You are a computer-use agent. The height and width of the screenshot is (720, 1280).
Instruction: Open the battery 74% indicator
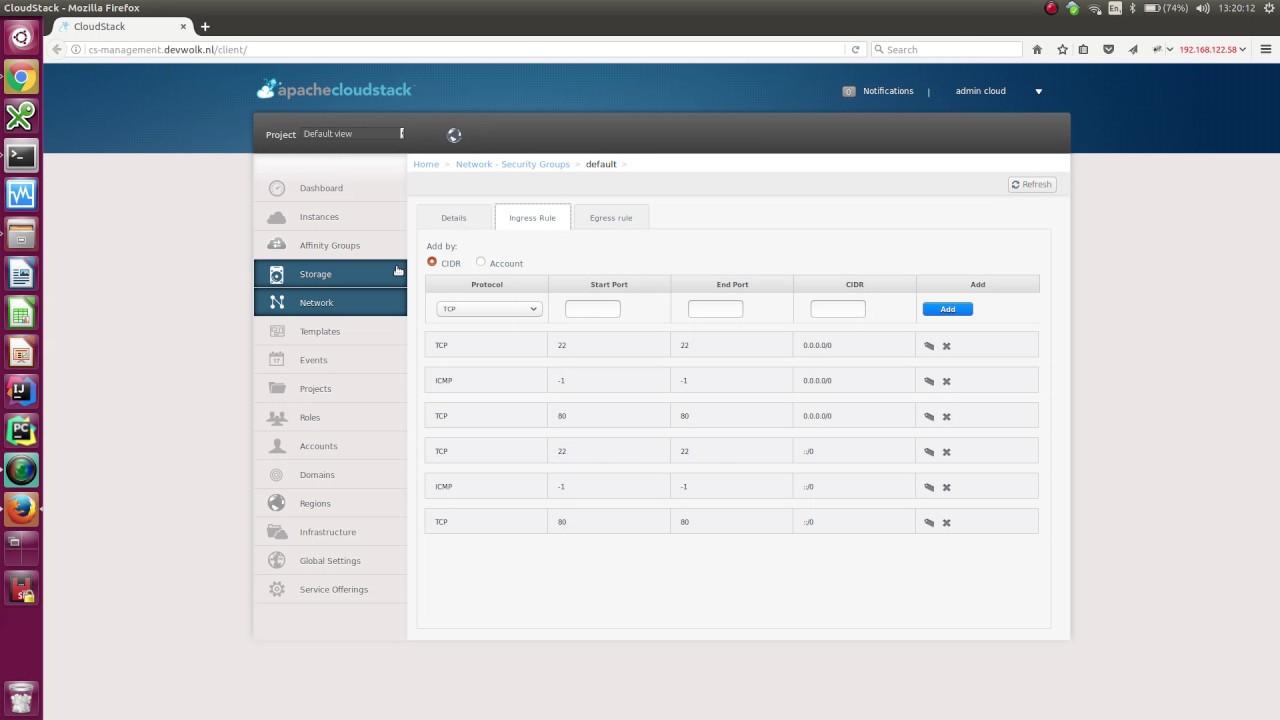(1166, 8)
